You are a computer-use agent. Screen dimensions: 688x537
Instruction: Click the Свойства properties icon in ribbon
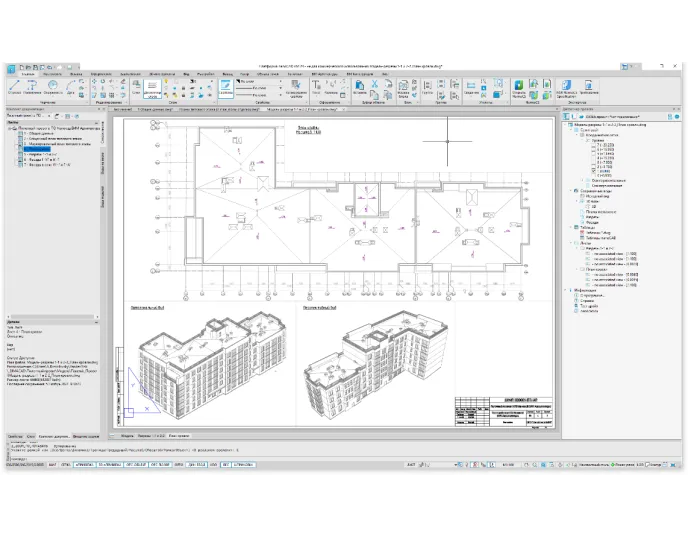pyautogui.click(x=228, y=88)
